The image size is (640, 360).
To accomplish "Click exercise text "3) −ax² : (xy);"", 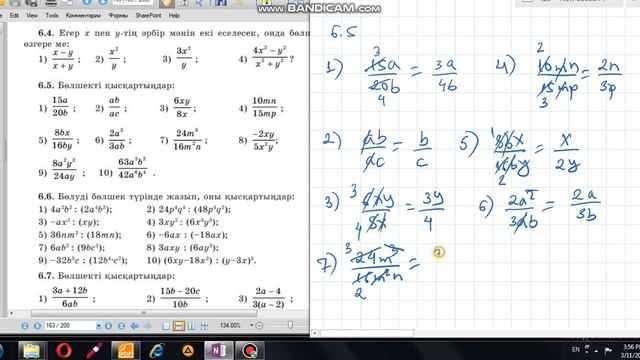I will coord(69,222).
